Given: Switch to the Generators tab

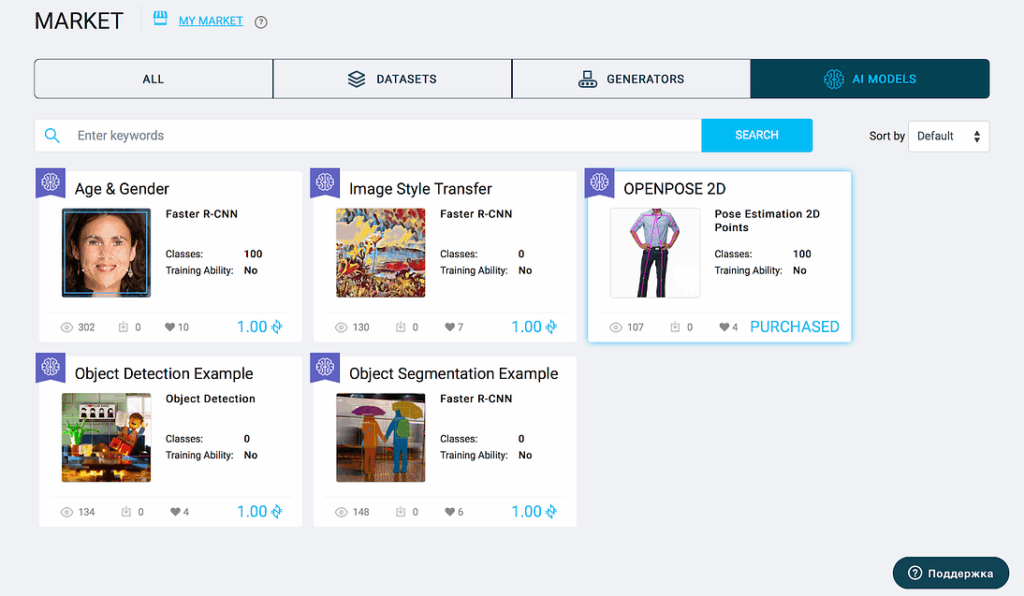Looking at the screenshot, I should [x=631, y=79].
